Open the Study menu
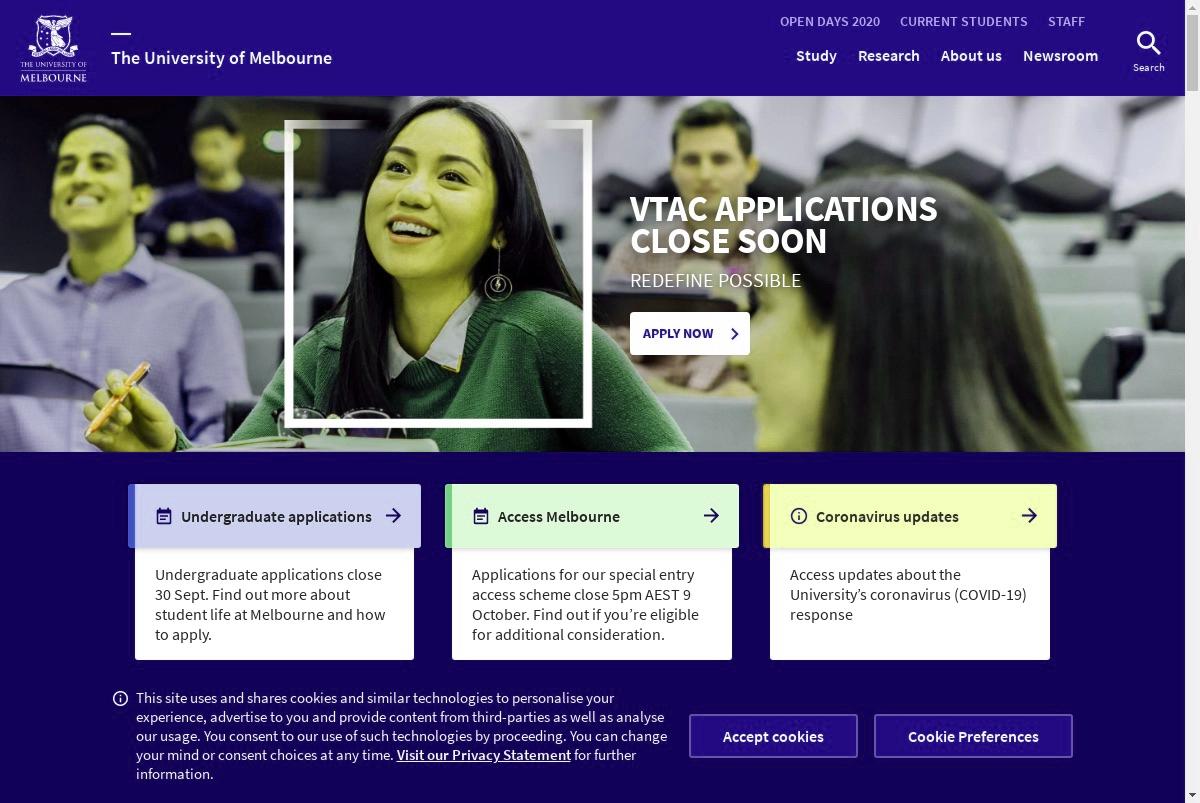This screenshot has height=803, width=1200. pyautogui.click(x=816, y=56)
